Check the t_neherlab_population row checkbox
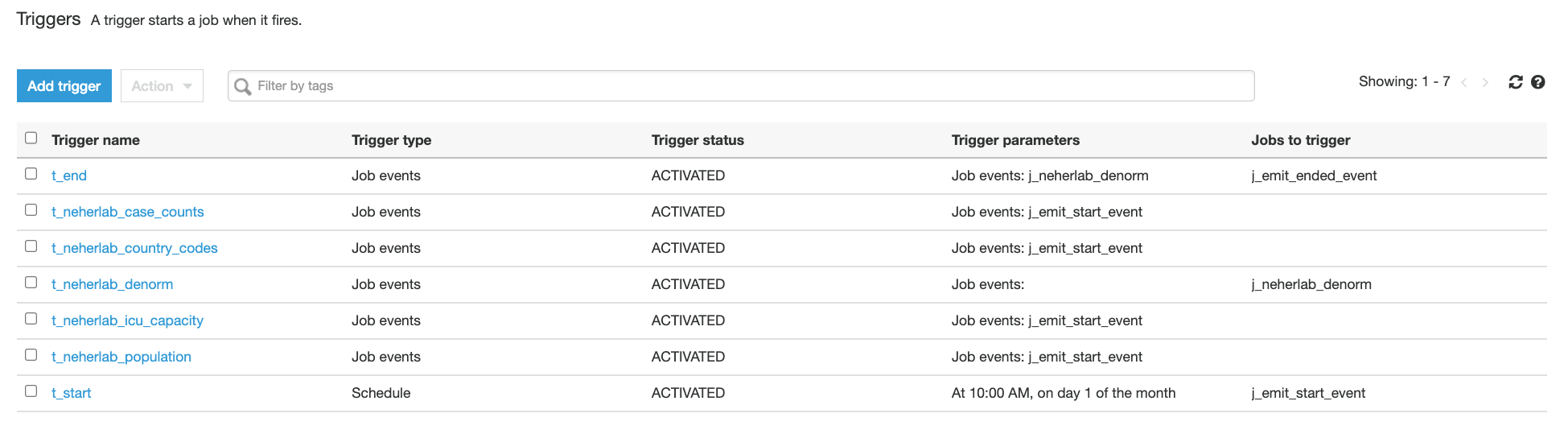The height and width of the screenshot is (434, 1568). click(31, 355)
